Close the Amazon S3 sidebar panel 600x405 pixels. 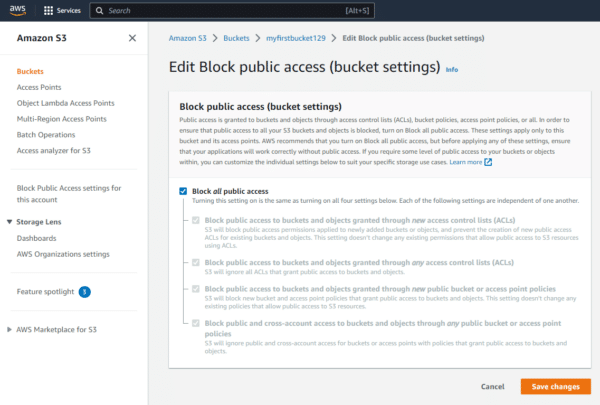pyautogui.click(x=132, y=38)
